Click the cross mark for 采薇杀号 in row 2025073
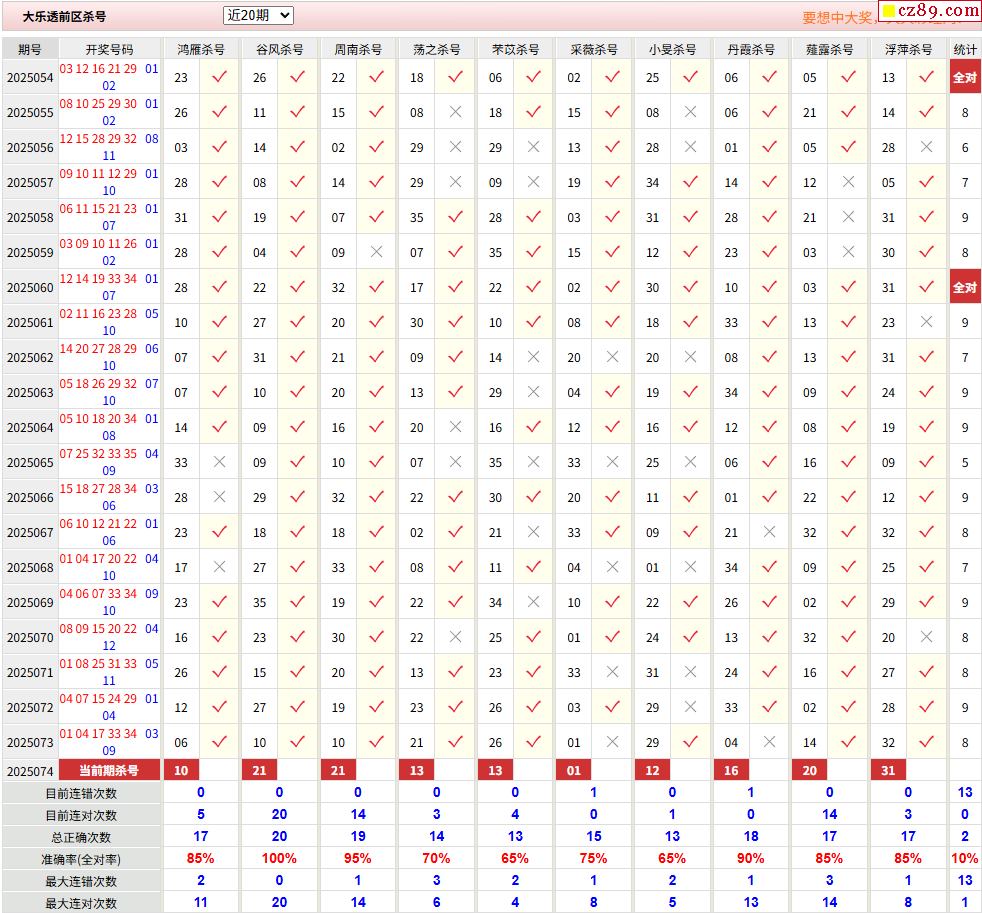The height and width of the screenshot is (913, 982). [x=612, y=741]
